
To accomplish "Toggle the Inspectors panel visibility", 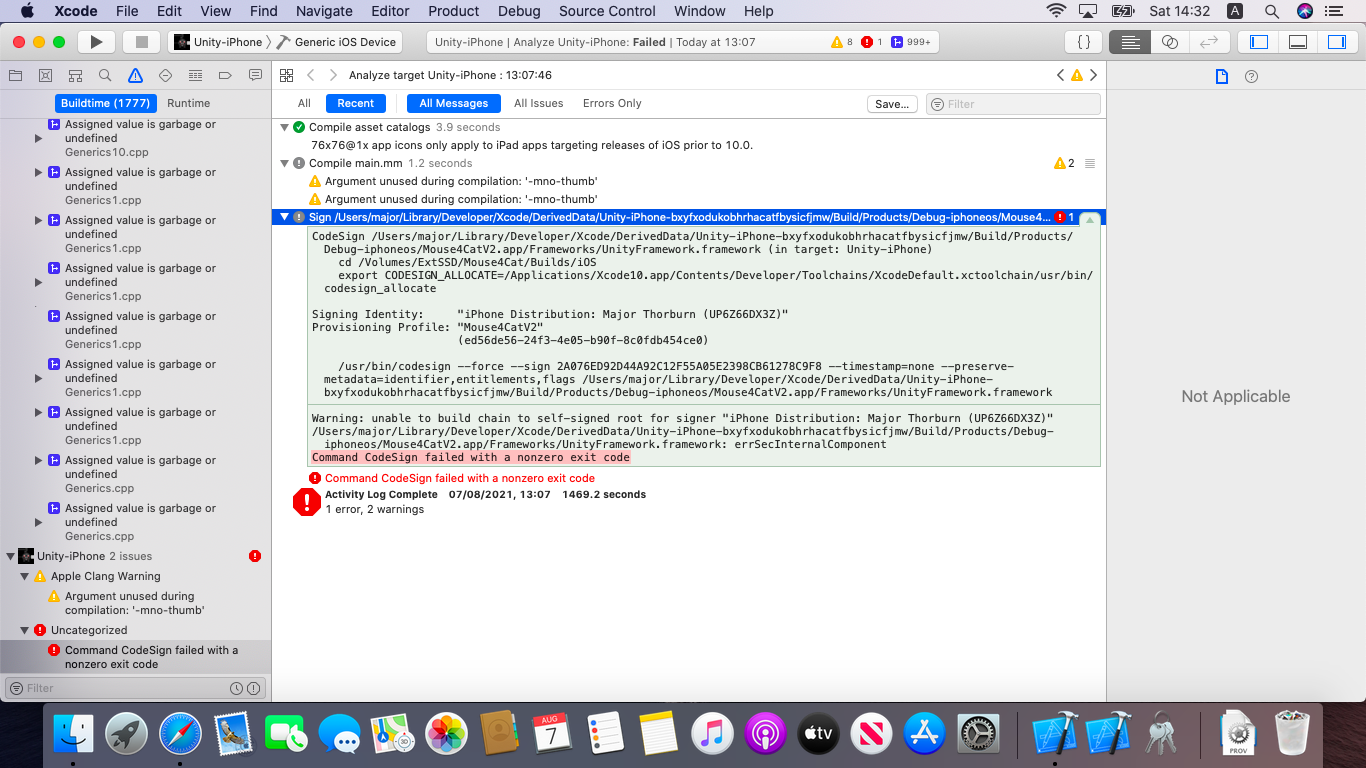I will pyautogui.click(x=1336, y=42).
